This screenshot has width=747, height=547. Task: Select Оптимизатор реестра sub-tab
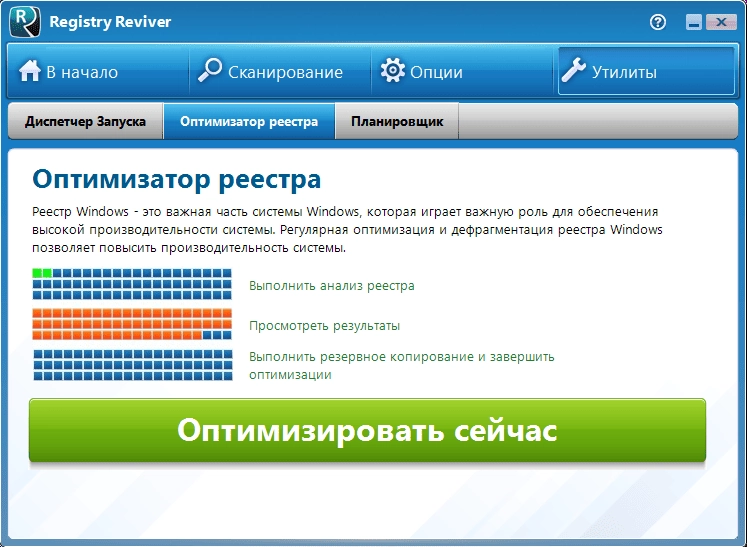click(249, 122)
